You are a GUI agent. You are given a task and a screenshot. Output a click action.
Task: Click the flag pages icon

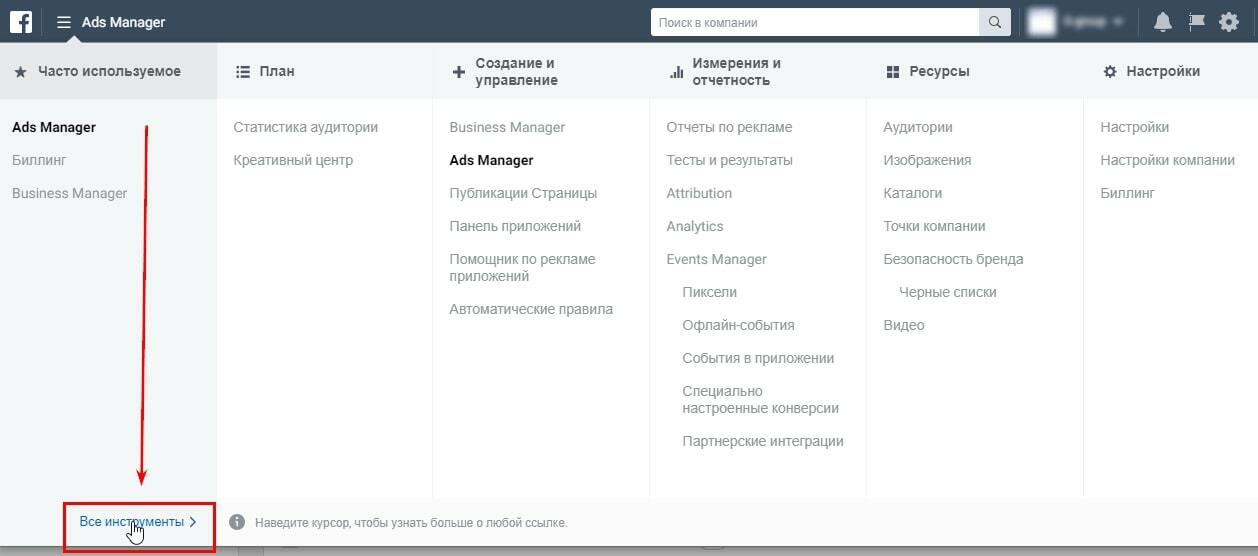1196,22
